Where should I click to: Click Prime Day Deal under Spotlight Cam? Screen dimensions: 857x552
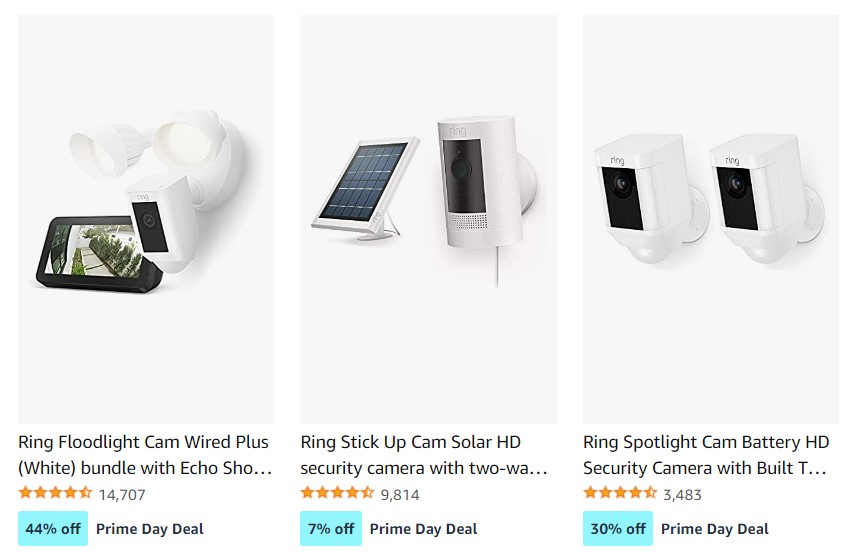click(715, 529)
